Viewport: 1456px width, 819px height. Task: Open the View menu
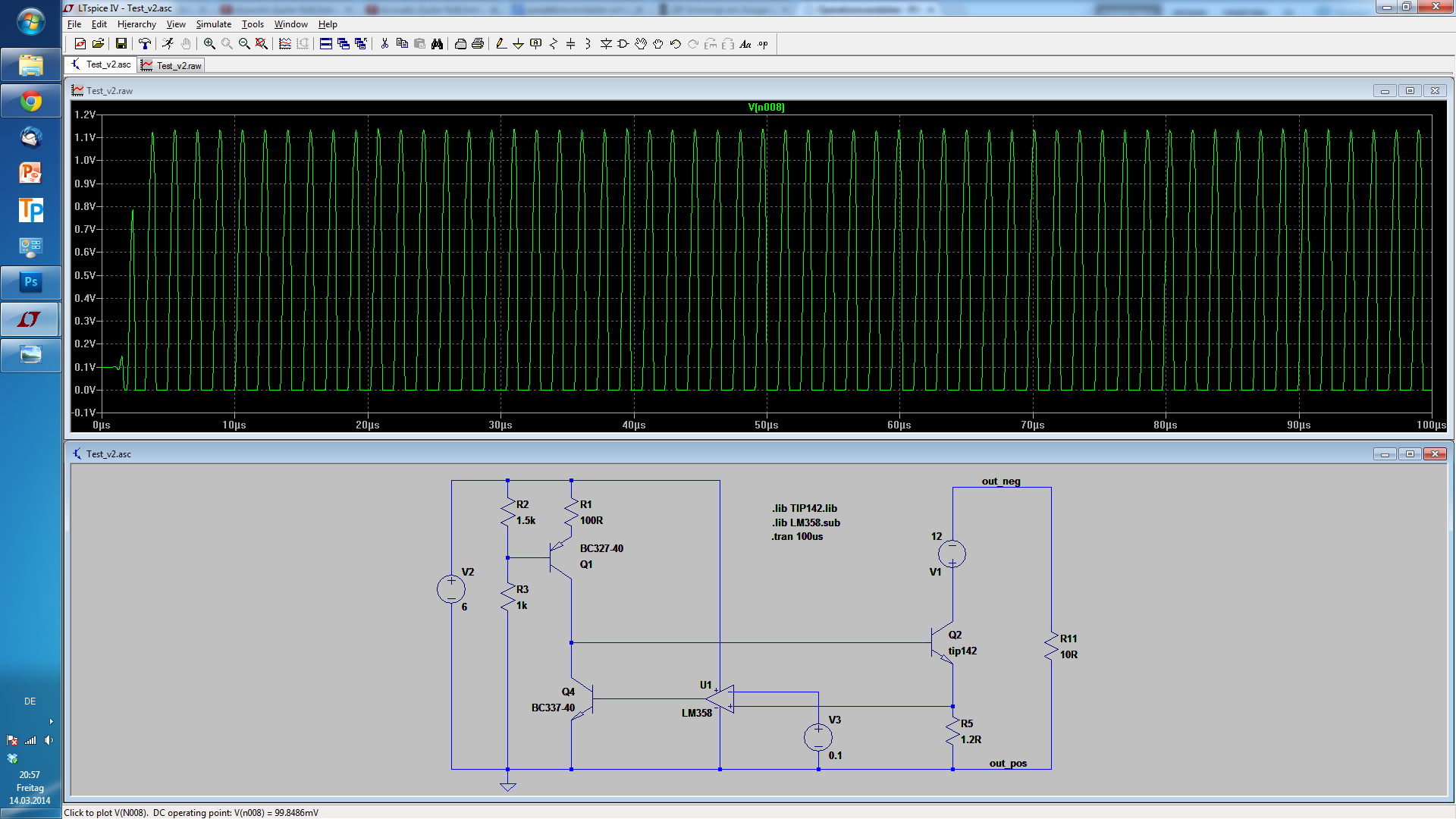tap(176, 24)
